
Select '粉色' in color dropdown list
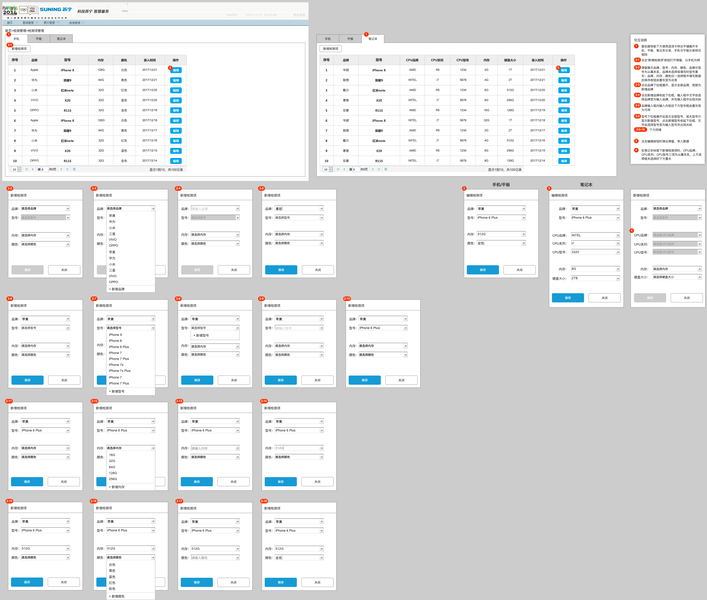coord(112,589)
